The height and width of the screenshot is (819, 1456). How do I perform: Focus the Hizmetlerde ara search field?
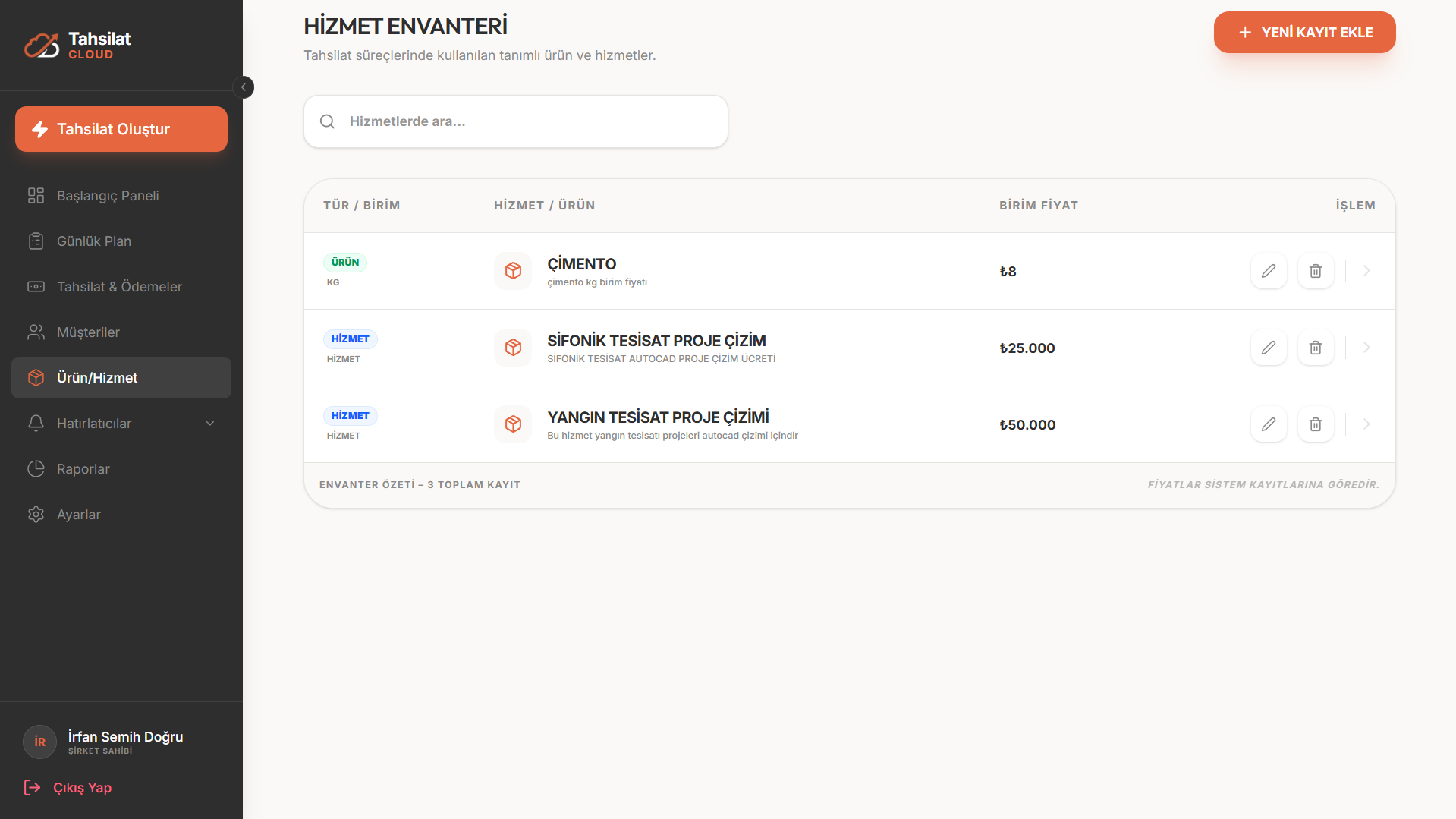click(516, 121)
